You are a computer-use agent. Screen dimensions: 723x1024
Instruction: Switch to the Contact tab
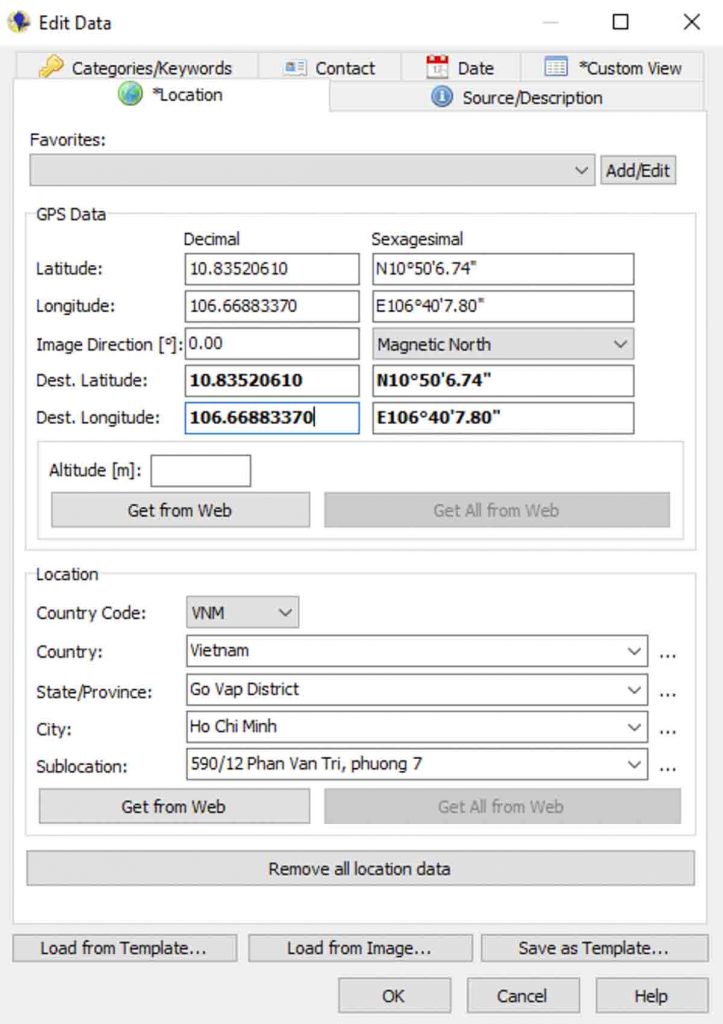(x=330, y=67)
